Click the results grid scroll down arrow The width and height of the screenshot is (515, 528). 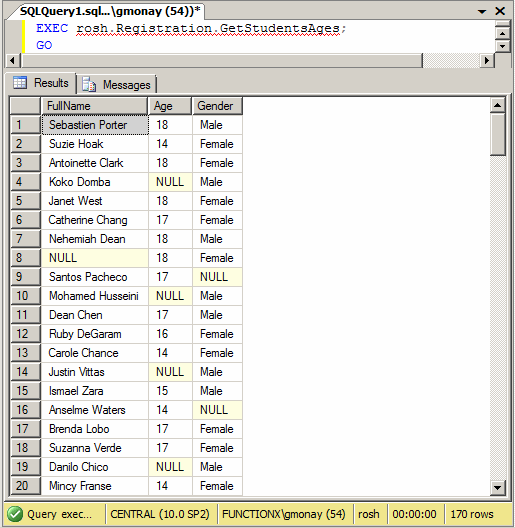point(497,487)
